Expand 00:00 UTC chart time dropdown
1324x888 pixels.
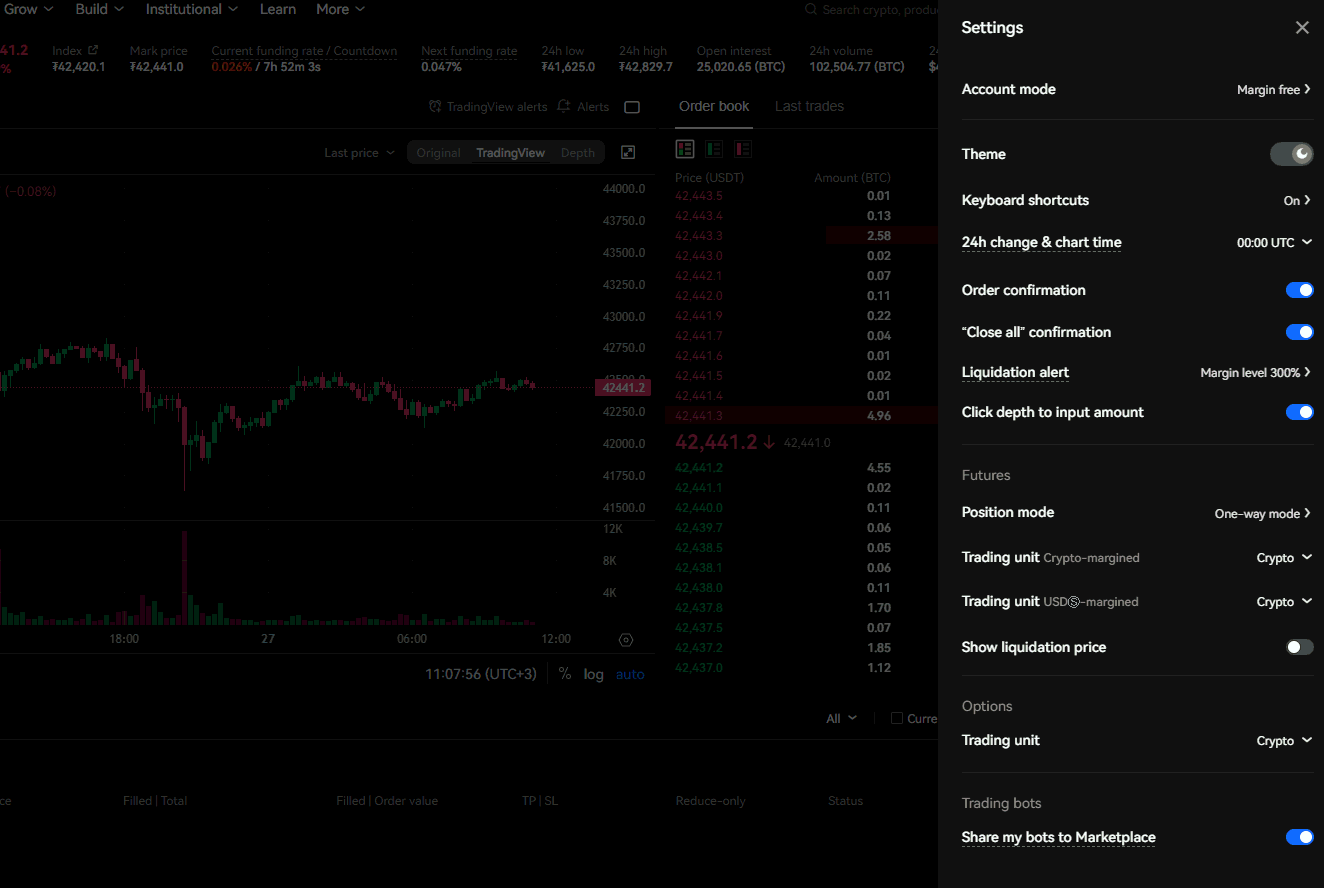pyautogui.click(x=1274, y=242)
